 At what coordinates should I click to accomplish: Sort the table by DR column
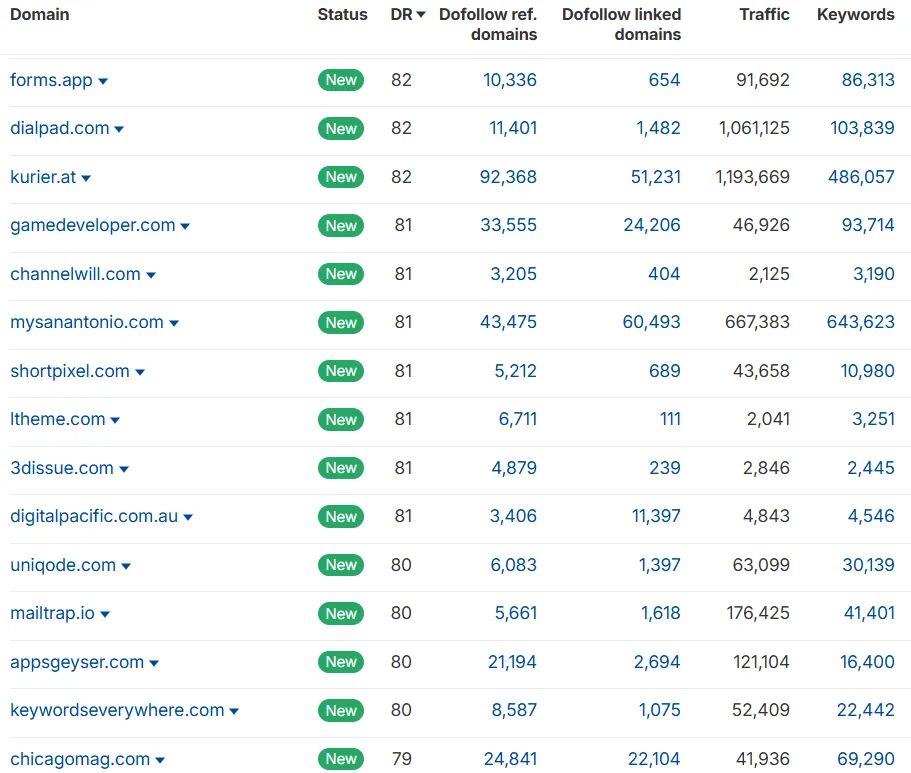[x=408, y=15]
